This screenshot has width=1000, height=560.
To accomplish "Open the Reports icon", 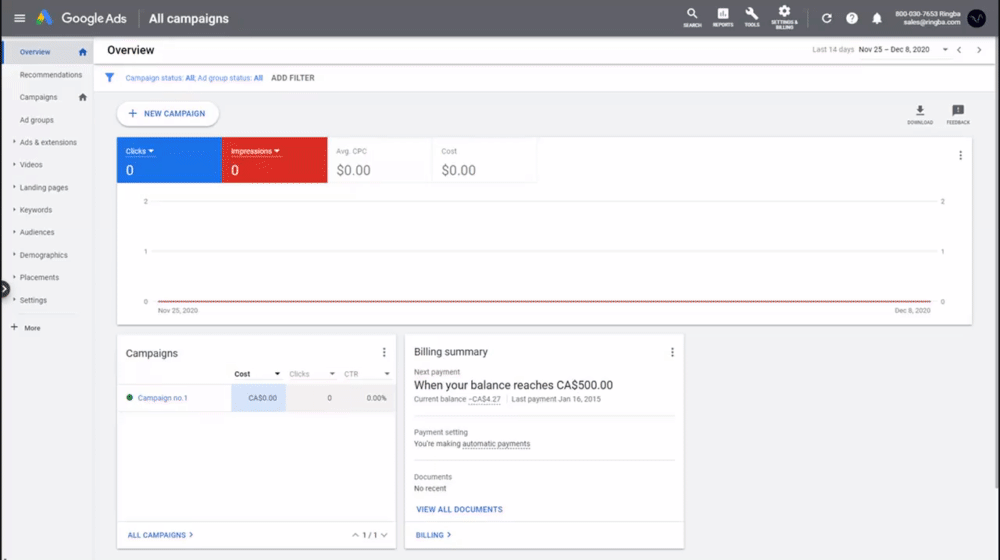I will [723, 17].
